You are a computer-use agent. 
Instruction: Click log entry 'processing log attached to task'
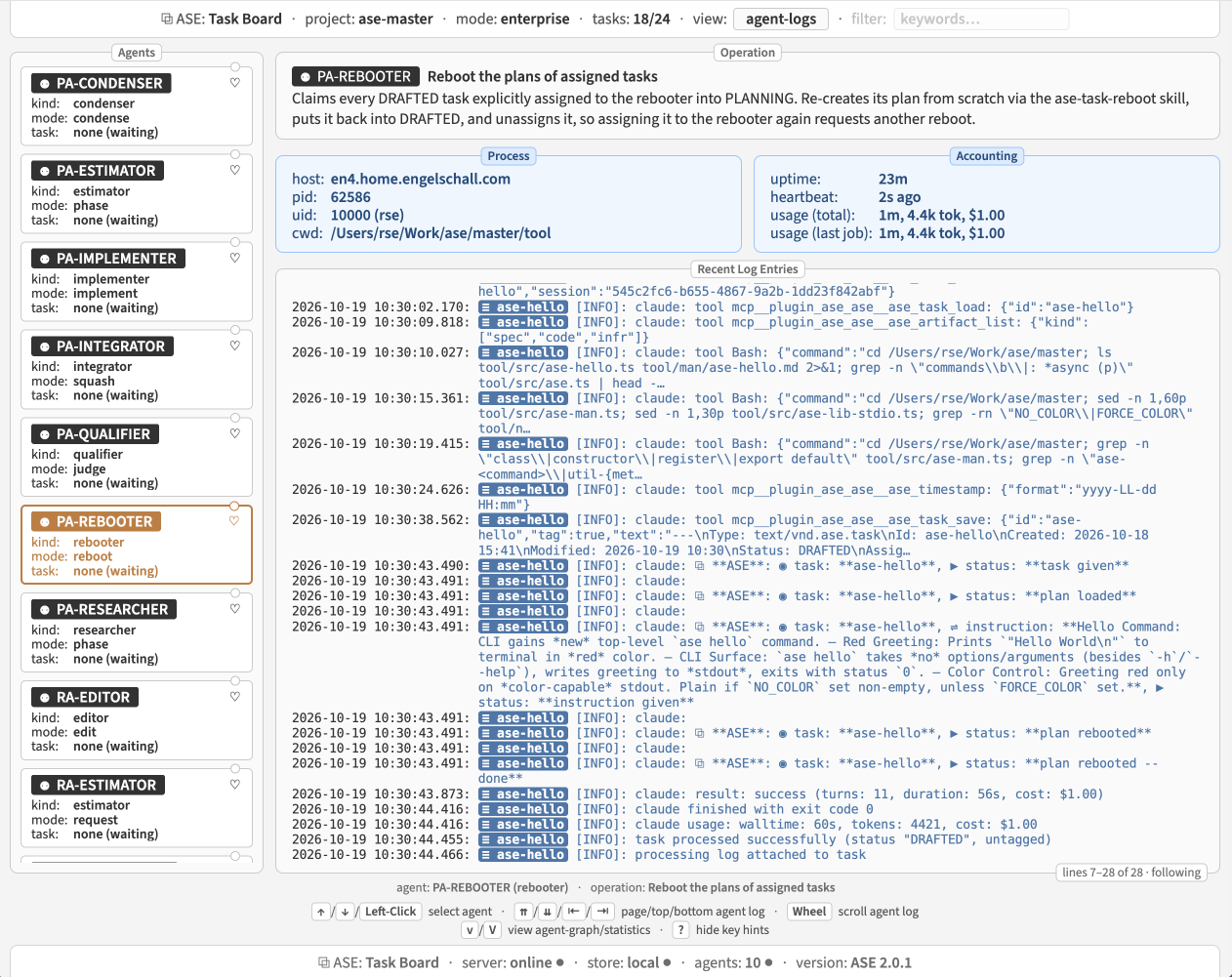[751, 855]
